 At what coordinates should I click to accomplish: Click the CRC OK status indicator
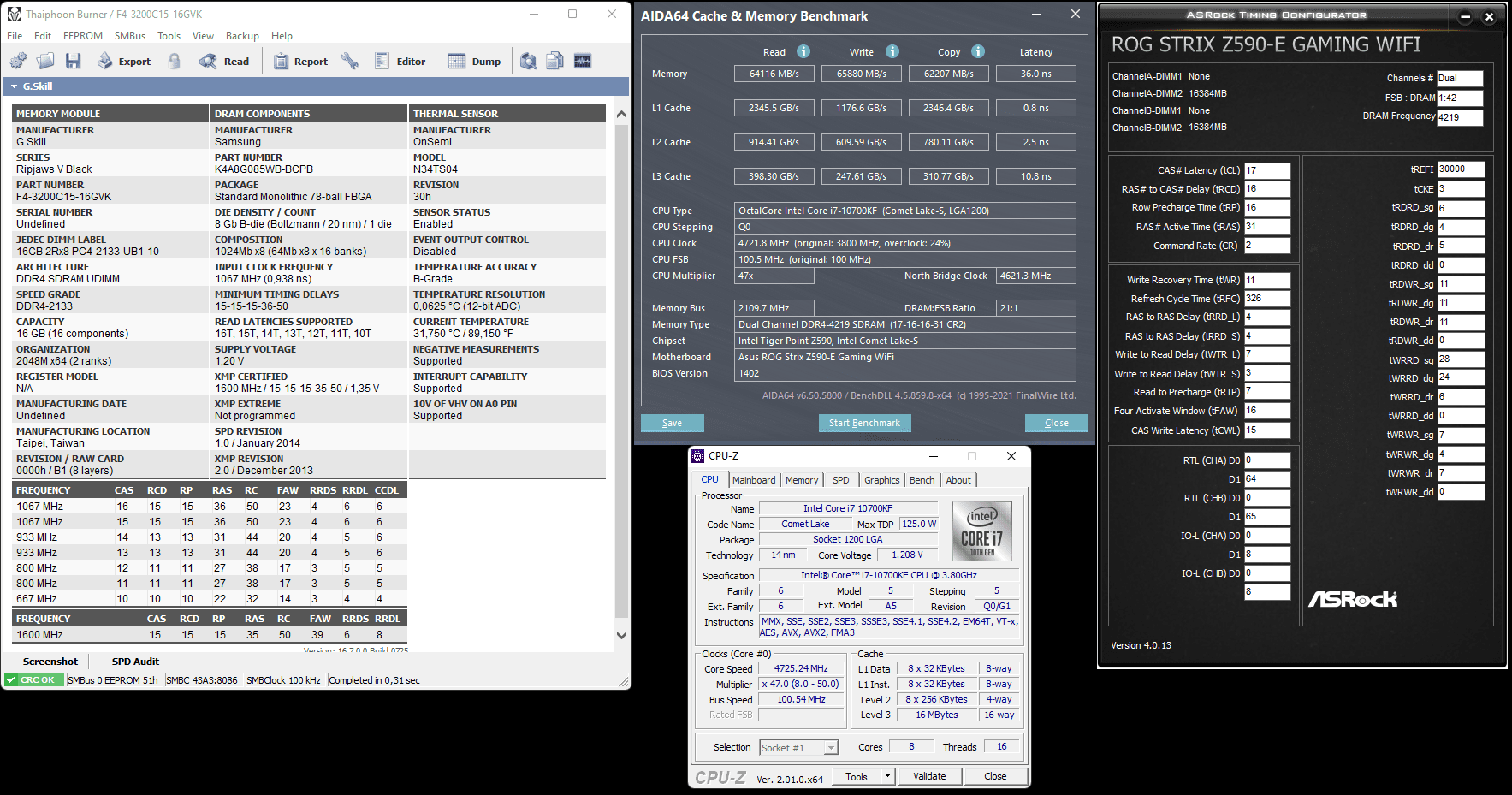click(x=33, y=680)
